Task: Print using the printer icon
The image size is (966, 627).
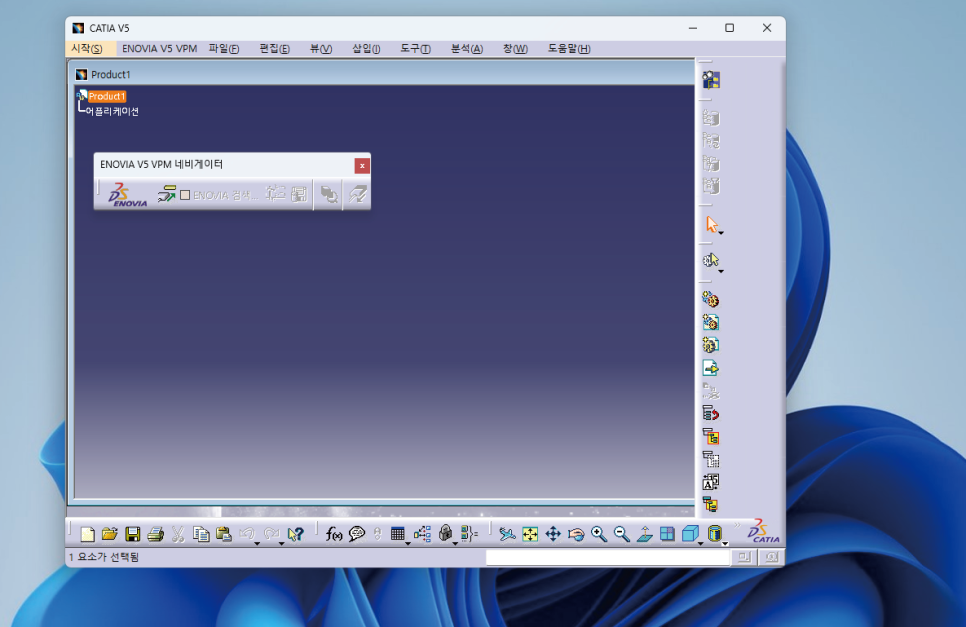Action: (x=155, y=534)
